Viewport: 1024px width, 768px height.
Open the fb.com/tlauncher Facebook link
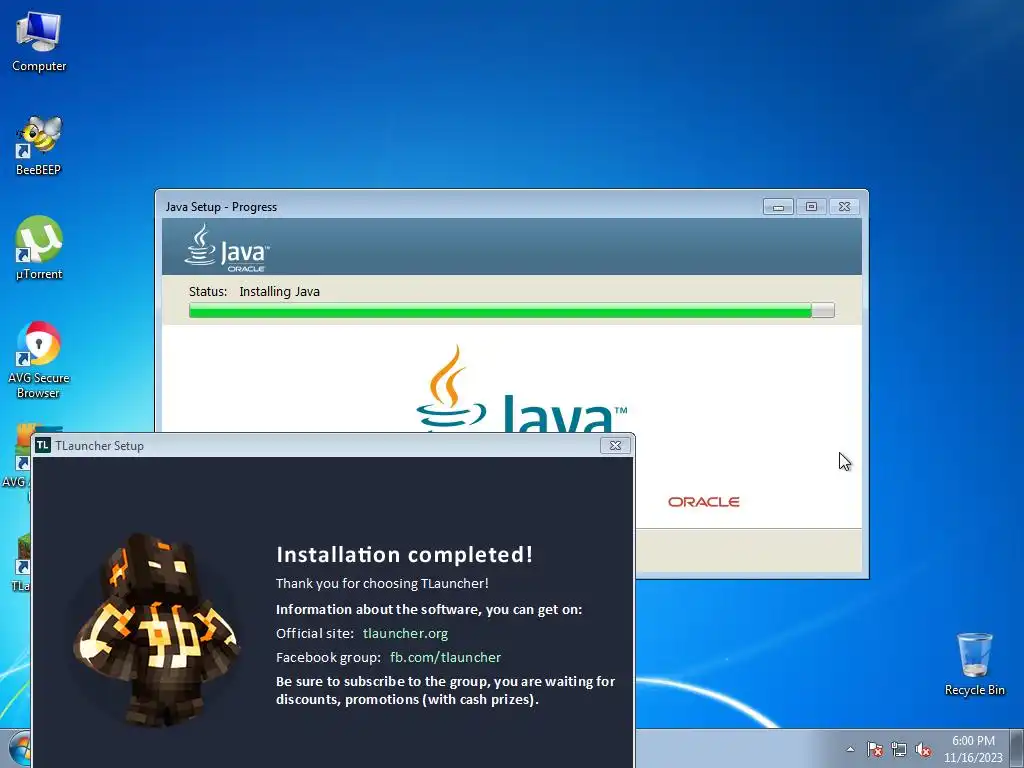tap(445, 658)
